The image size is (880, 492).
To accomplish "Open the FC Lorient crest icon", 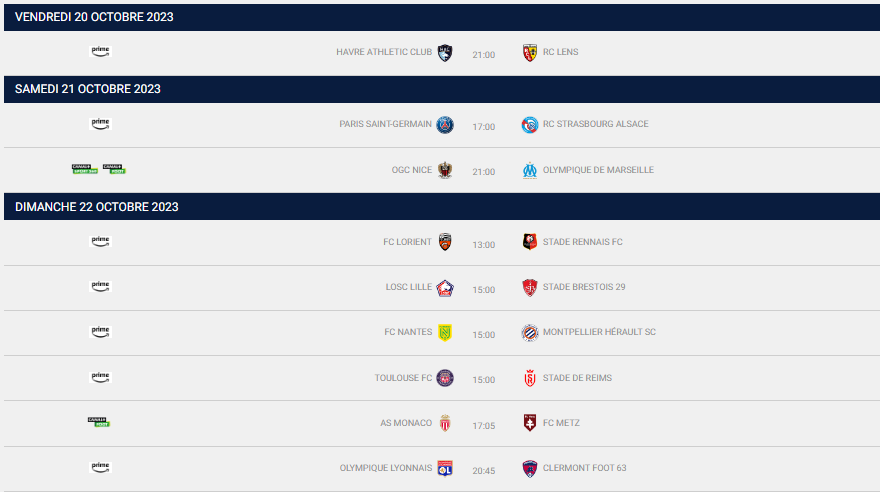I will tap(445, 242).
